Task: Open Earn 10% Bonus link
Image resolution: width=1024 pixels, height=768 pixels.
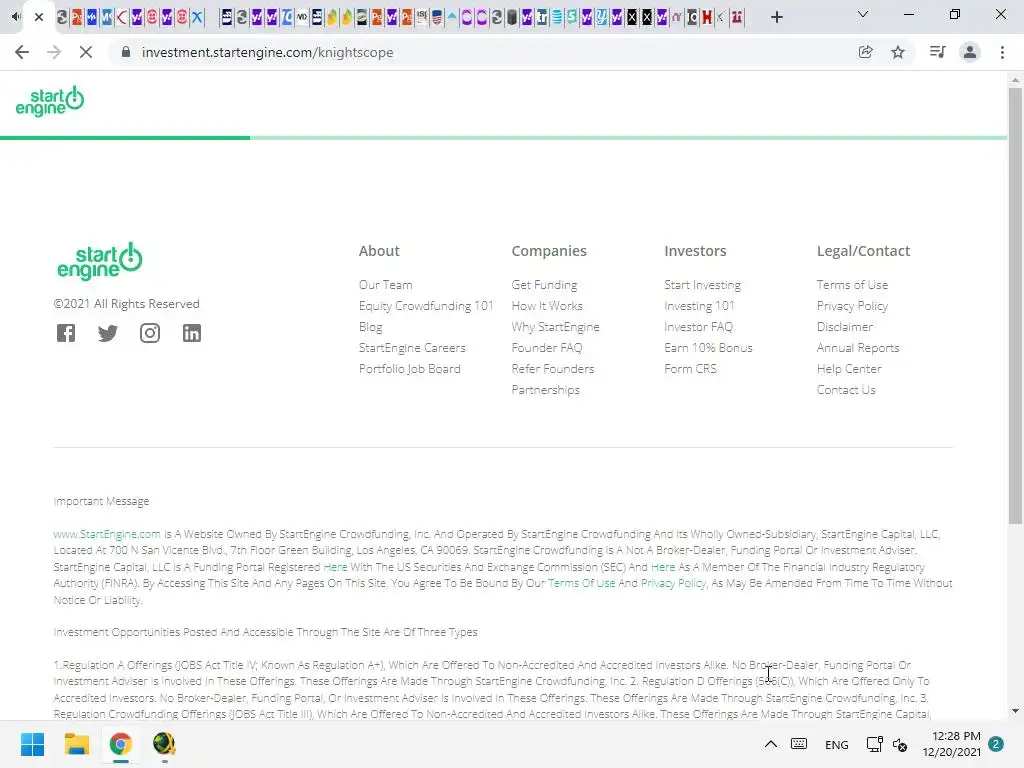Action: (x=708, y=347)
